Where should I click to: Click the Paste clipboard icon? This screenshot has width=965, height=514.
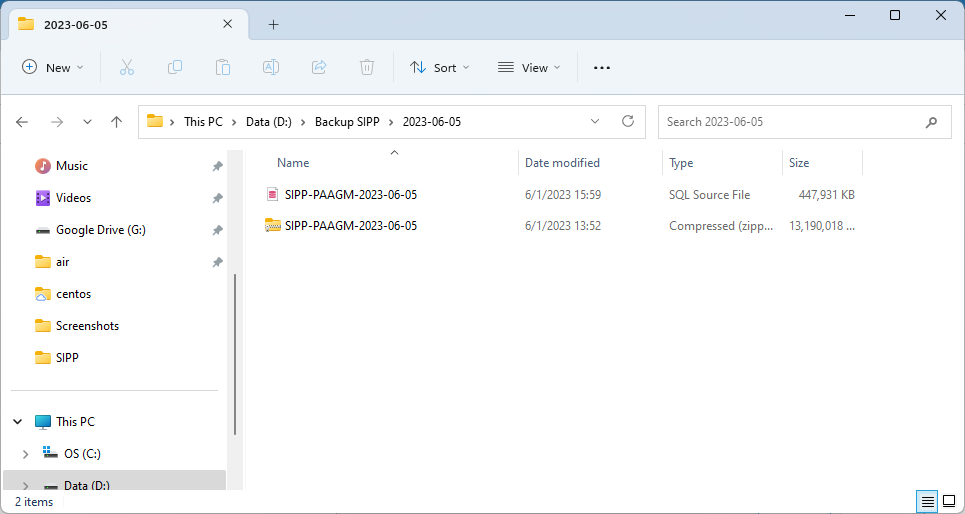223,68
